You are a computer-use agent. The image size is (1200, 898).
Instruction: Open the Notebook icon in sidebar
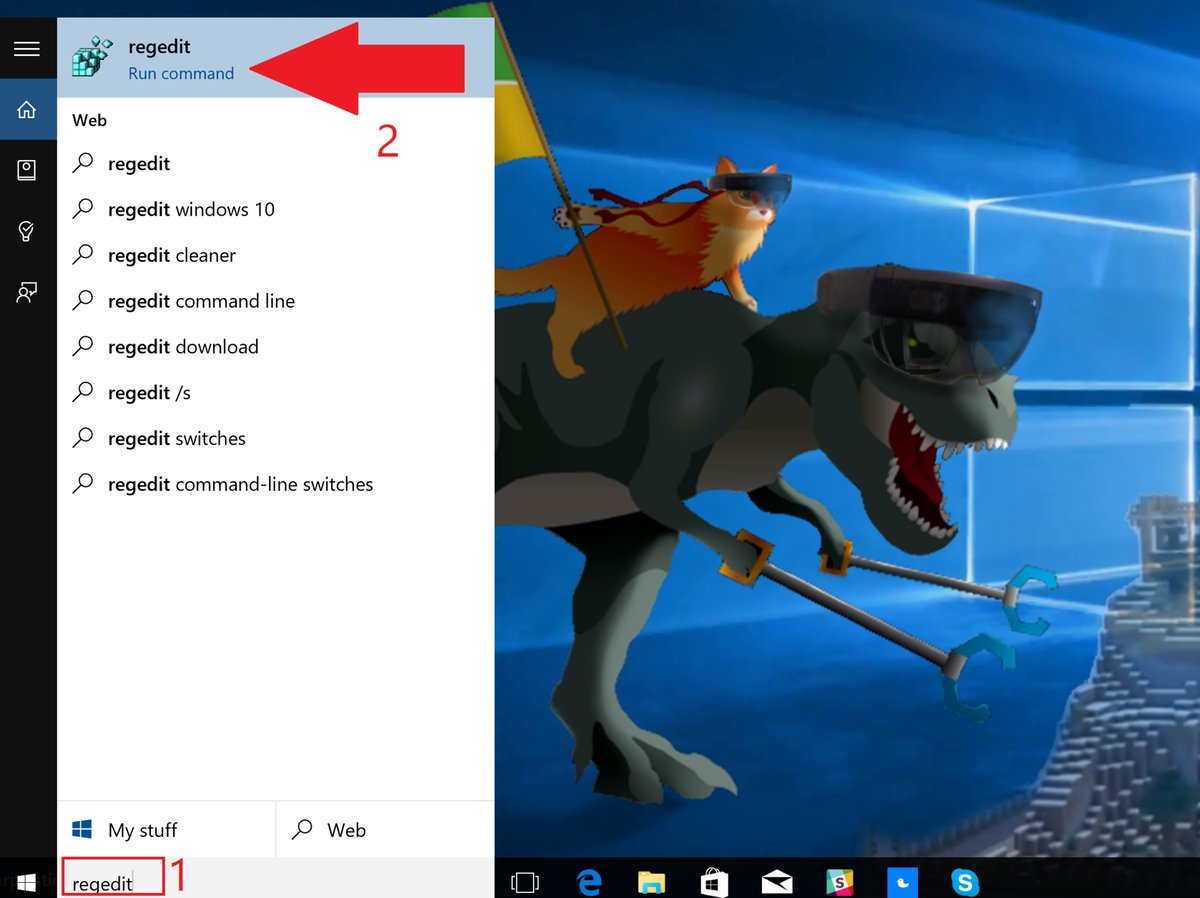(x=27, y=170)
